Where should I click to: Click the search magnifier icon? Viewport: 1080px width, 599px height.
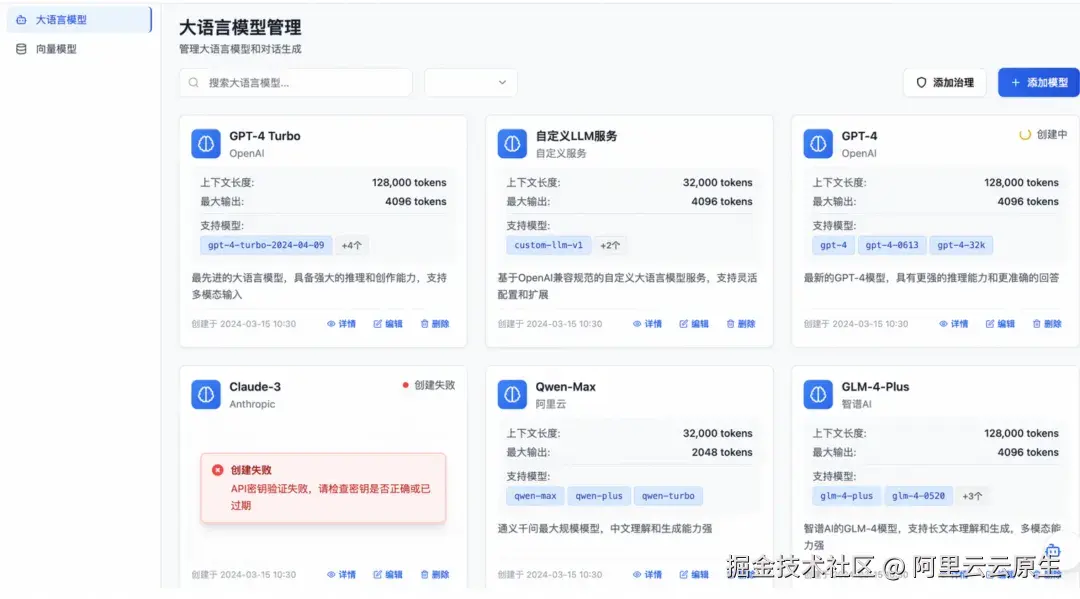click(194, 83)
